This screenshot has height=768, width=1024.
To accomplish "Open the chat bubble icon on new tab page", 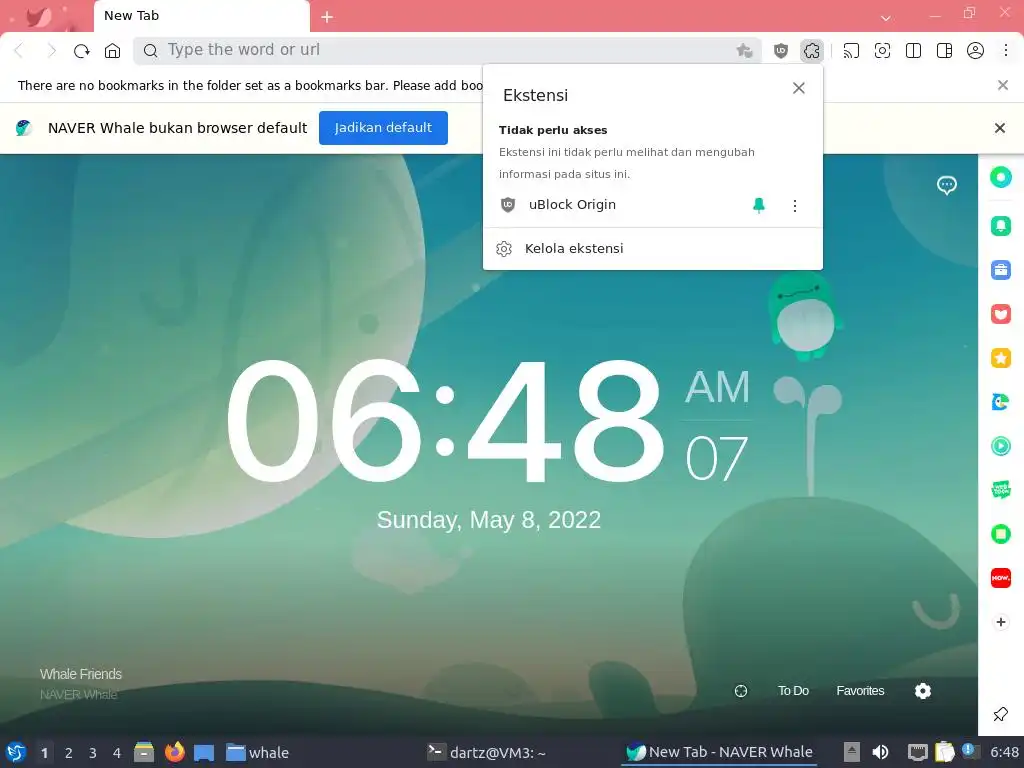I will coord(946,185).
